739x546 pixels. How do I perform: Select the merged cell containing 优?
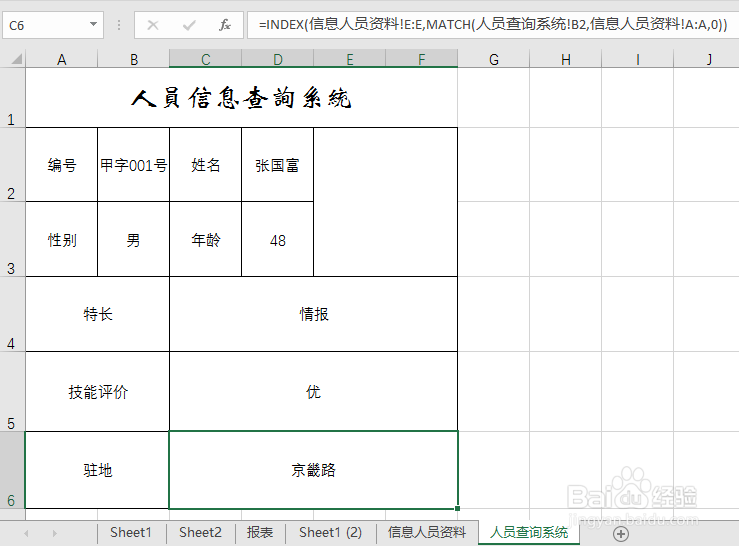coord(313,391)
